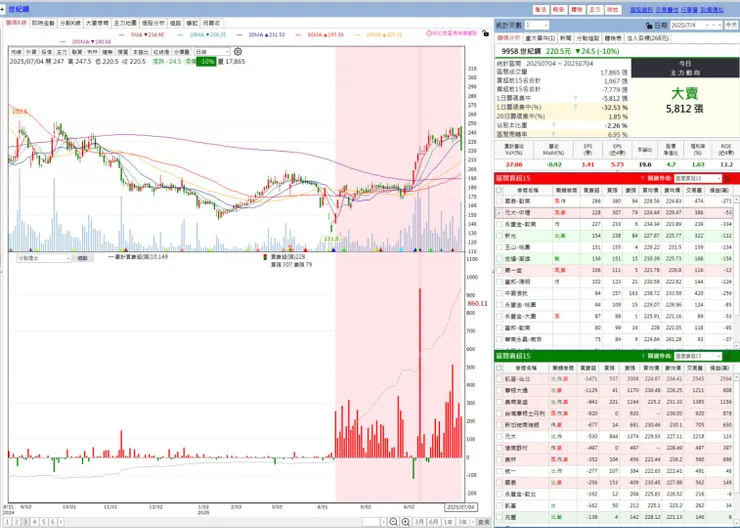Tick the 永豐金-勤南 row checkbox

[499, 225]
